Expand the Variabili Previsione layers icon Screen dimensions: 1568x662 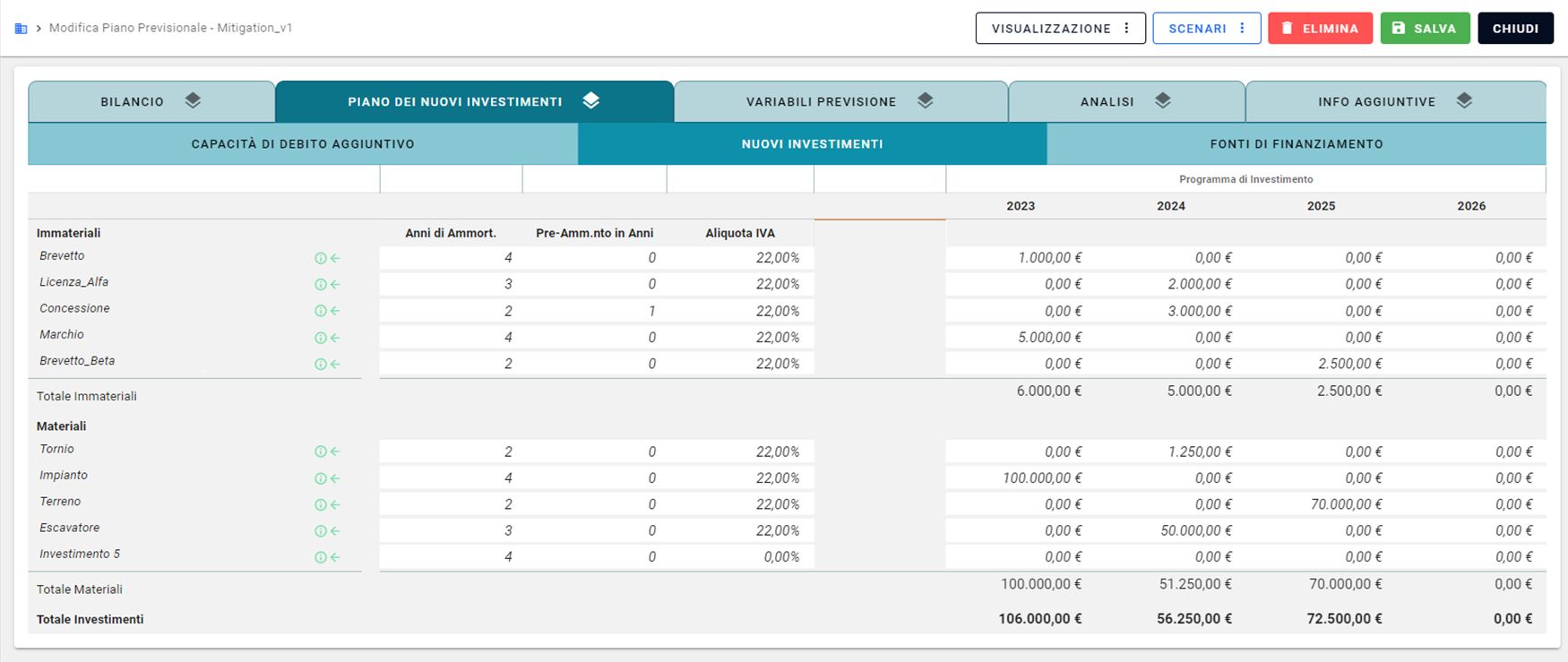pos(925,100)
